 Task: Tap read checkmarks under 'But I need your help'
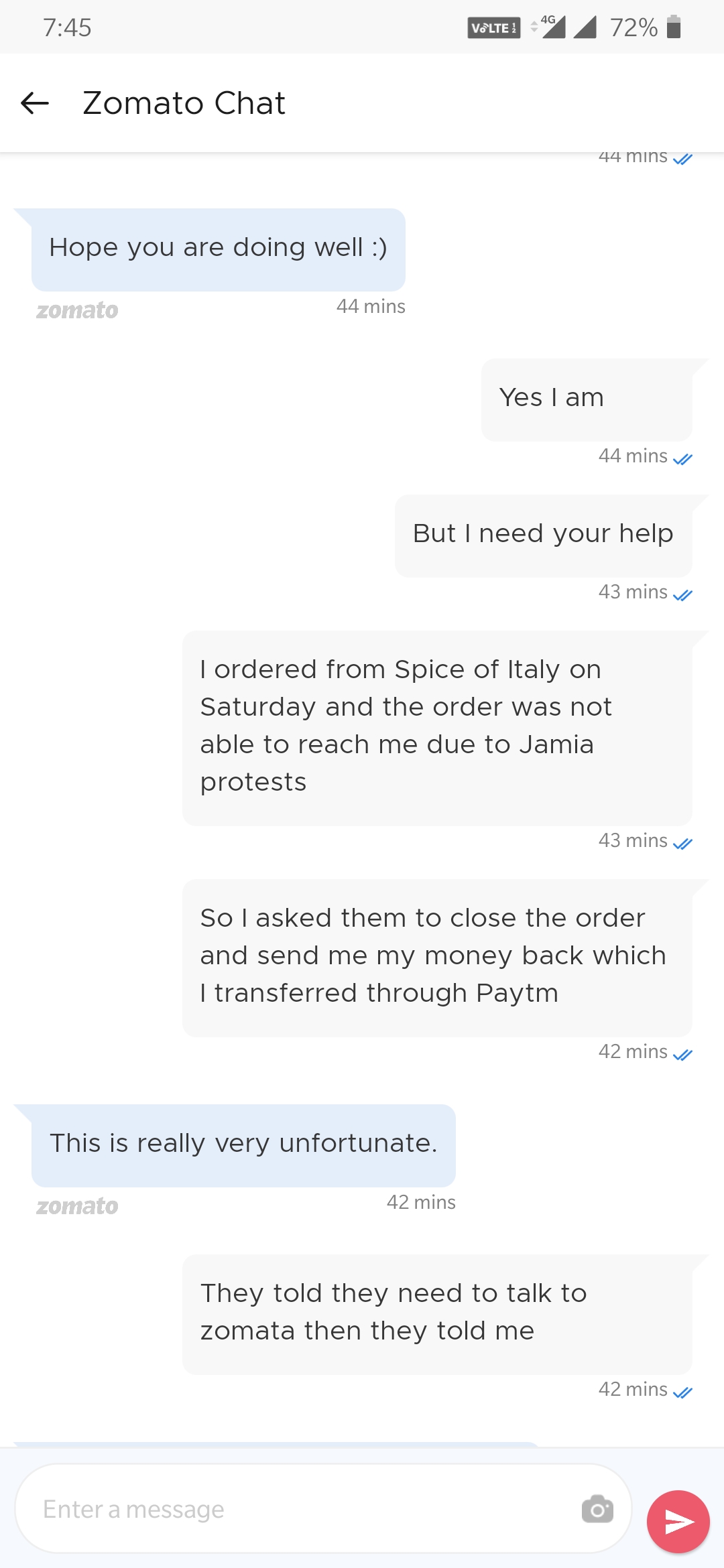(x=682, y=595)
